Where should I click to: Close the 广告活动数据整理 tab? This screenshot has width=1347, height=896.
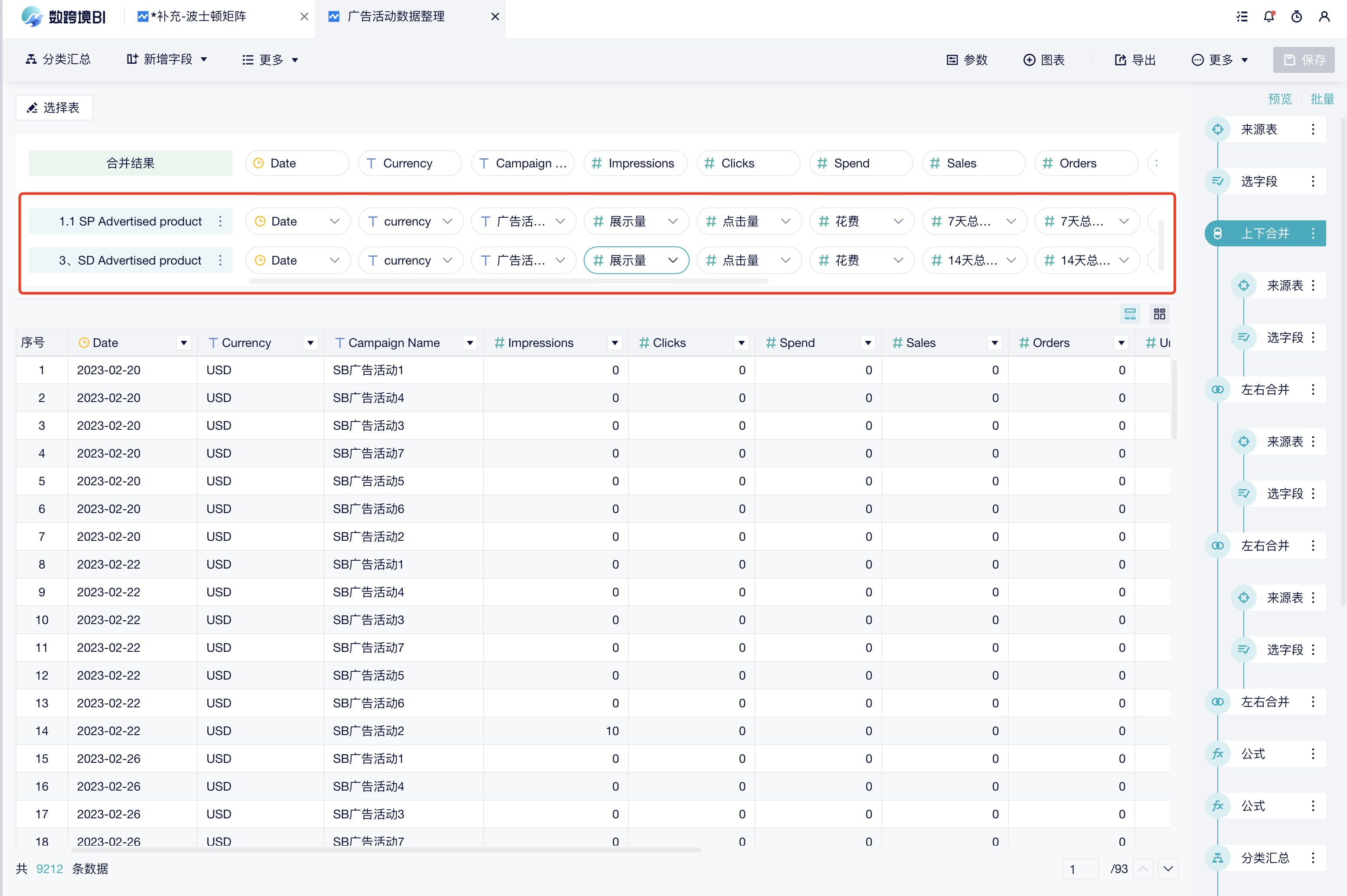495,16
